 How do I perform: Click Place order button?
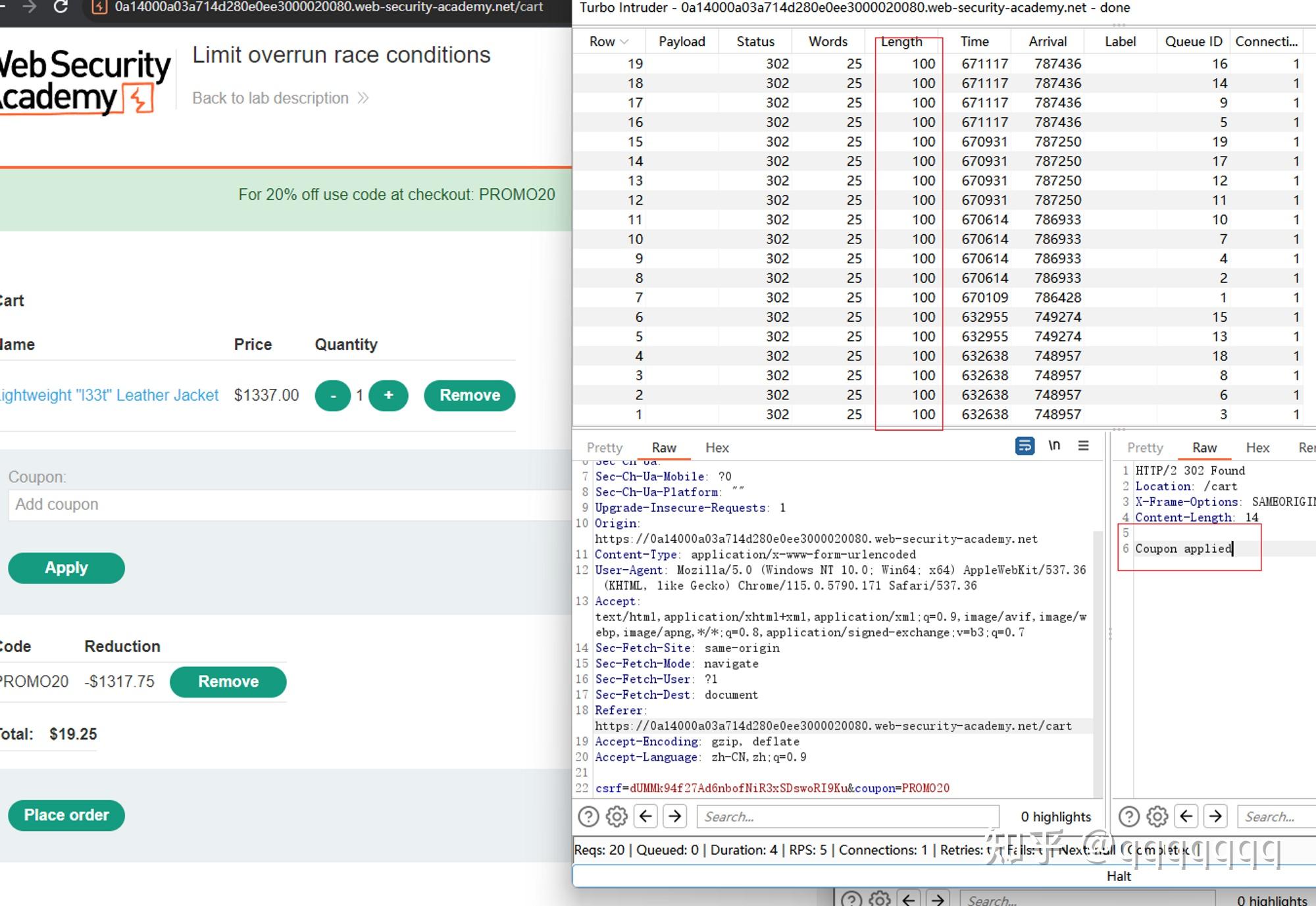[x=66, y=815]
